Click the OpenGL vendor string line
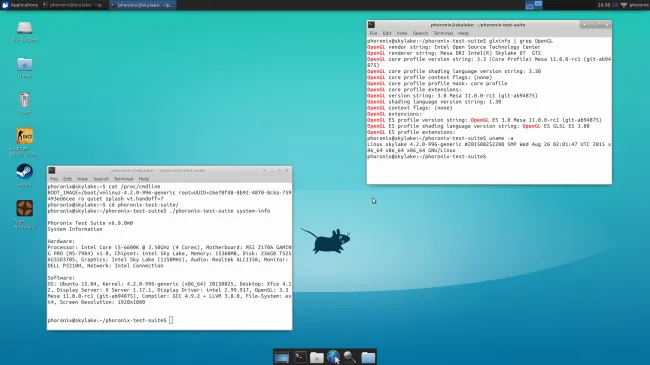The image size is (650, 365). point(454,47)
